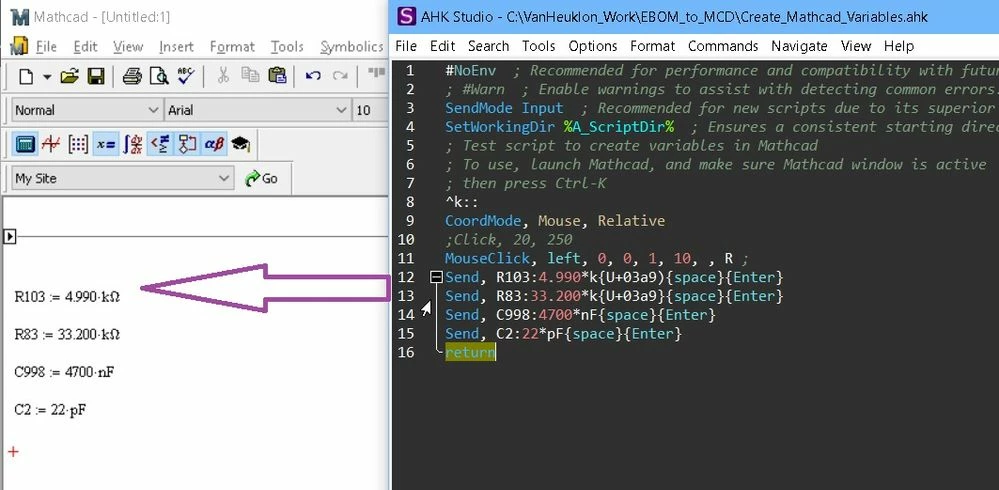The height and width of the screenshot is (490, 999).
Task: Click 'CoordMode, Mouse, Relative' on line 9
Action: [x=555, y=221]
